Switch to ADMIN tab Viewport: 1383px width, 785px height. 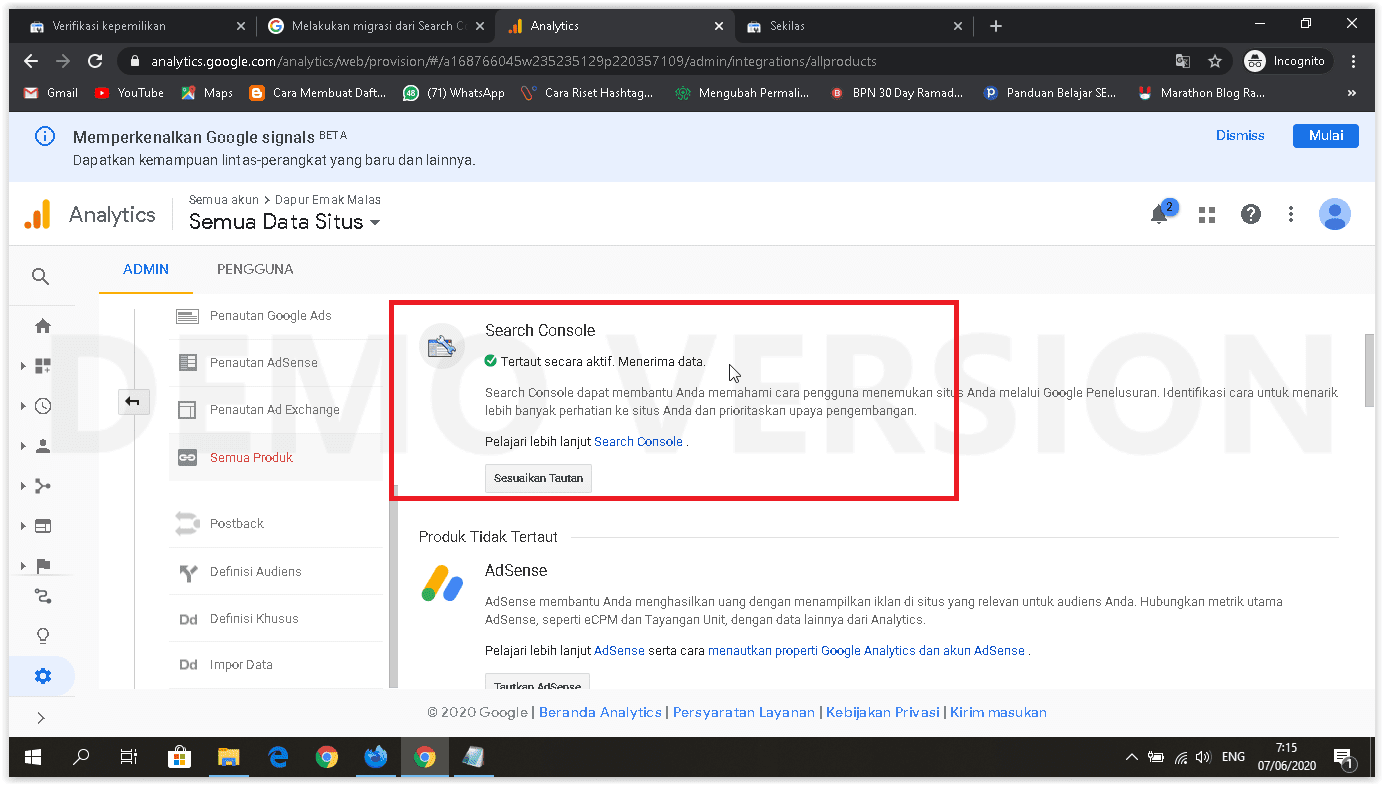[146, 269]
